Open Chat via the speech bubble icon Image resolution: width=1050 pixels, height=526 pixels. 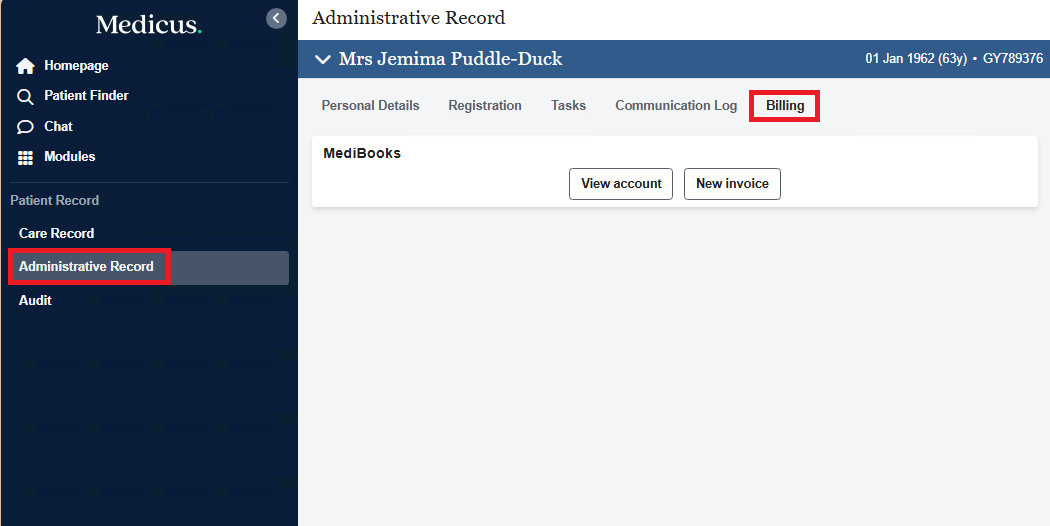(x=26, y=127)
